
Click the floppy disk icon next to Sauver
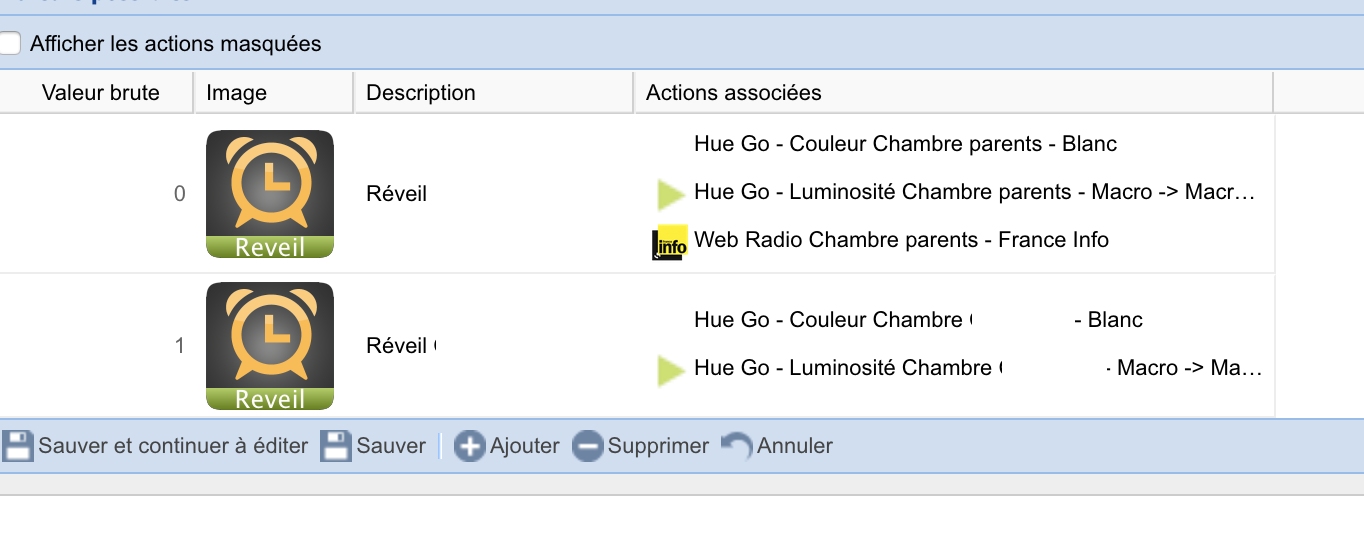pyautogui.click(x=336, y=446)
